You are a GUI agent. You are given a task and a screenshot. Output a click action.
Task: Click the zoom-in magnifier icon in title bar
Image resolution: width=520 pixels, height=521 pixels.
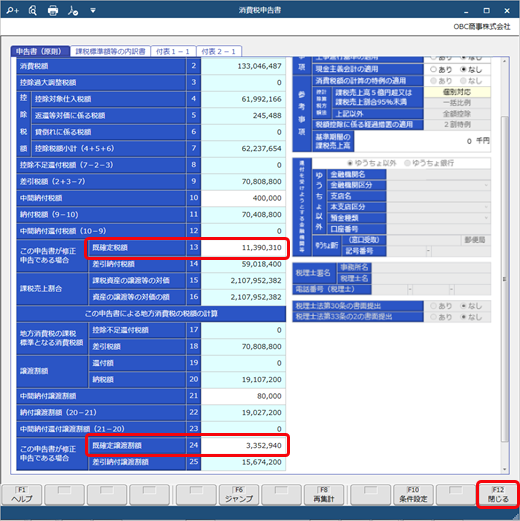click(x=12, y=11)
